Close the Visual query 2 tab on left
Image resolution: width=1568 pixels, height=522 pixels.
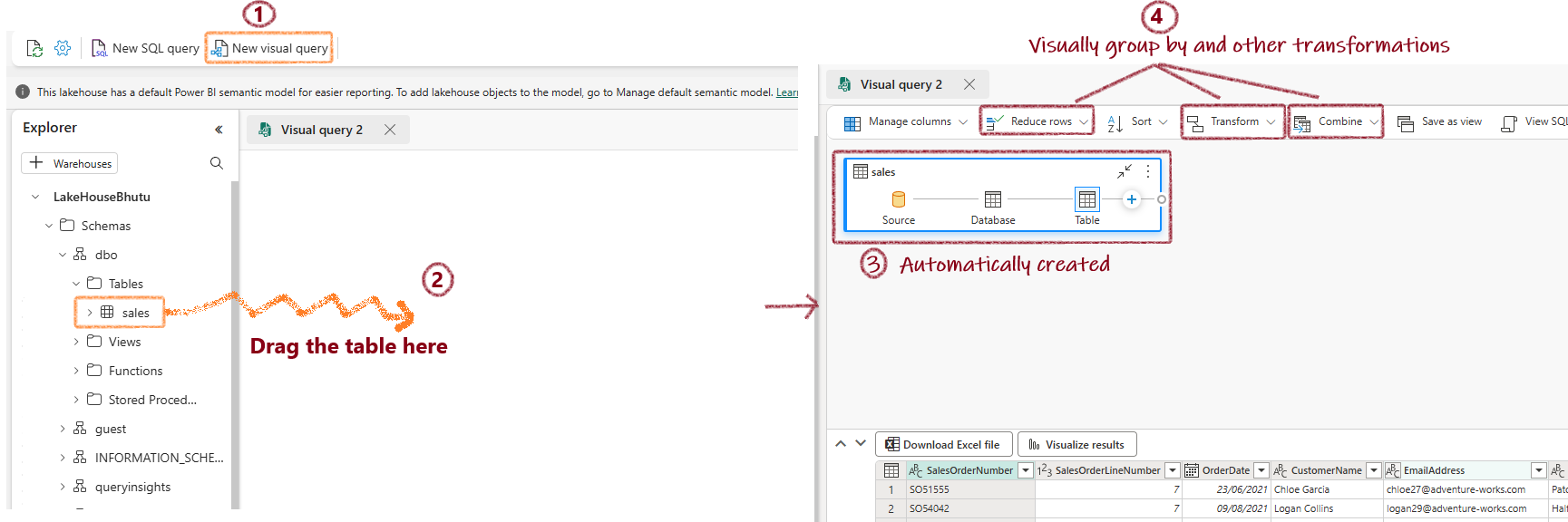tap(390, 130)
